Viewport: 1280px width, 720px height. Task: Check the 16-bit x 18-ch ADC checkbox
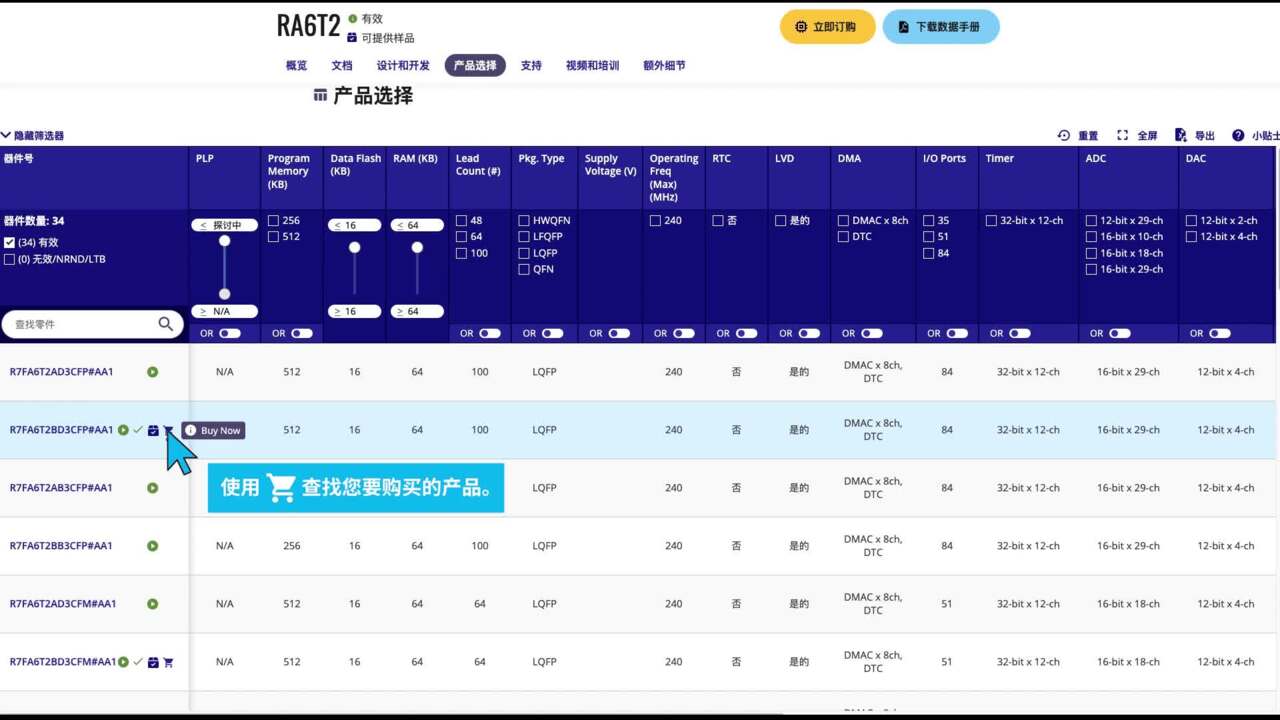pyautogui.click(x=1091, y=253)
